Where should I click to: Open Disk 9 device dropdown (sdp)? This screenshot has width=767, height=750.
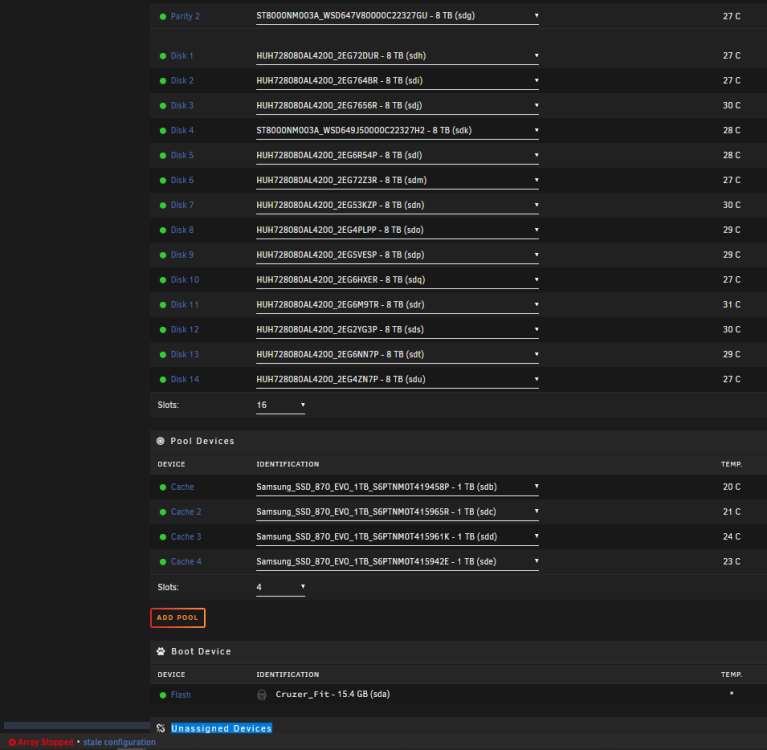pos(397,255)
